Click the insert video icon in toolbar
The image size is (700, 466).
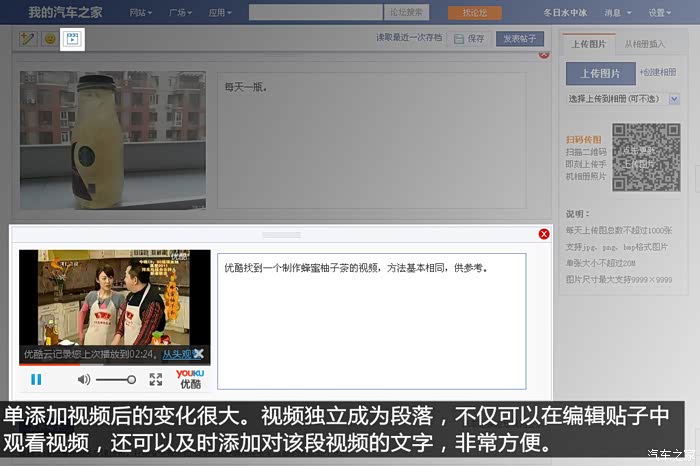72,39
